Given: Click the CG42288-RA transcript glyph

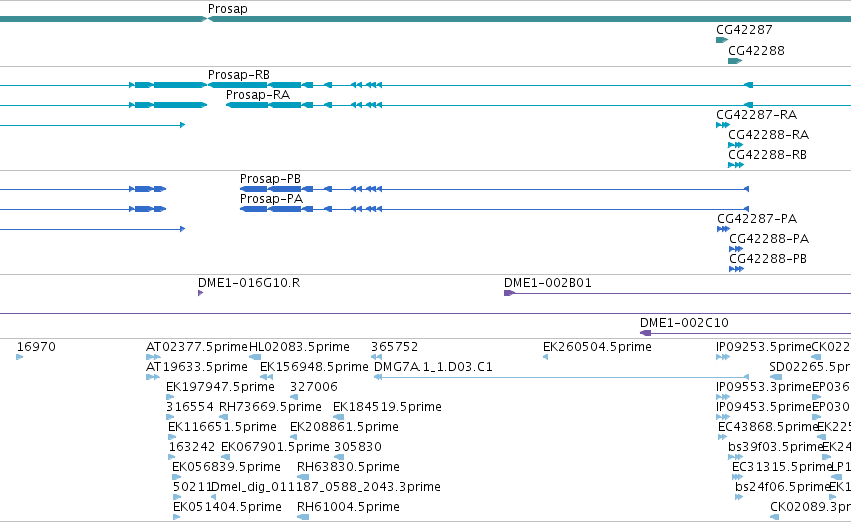Looking at the screenshot, I should pos(735,145).
